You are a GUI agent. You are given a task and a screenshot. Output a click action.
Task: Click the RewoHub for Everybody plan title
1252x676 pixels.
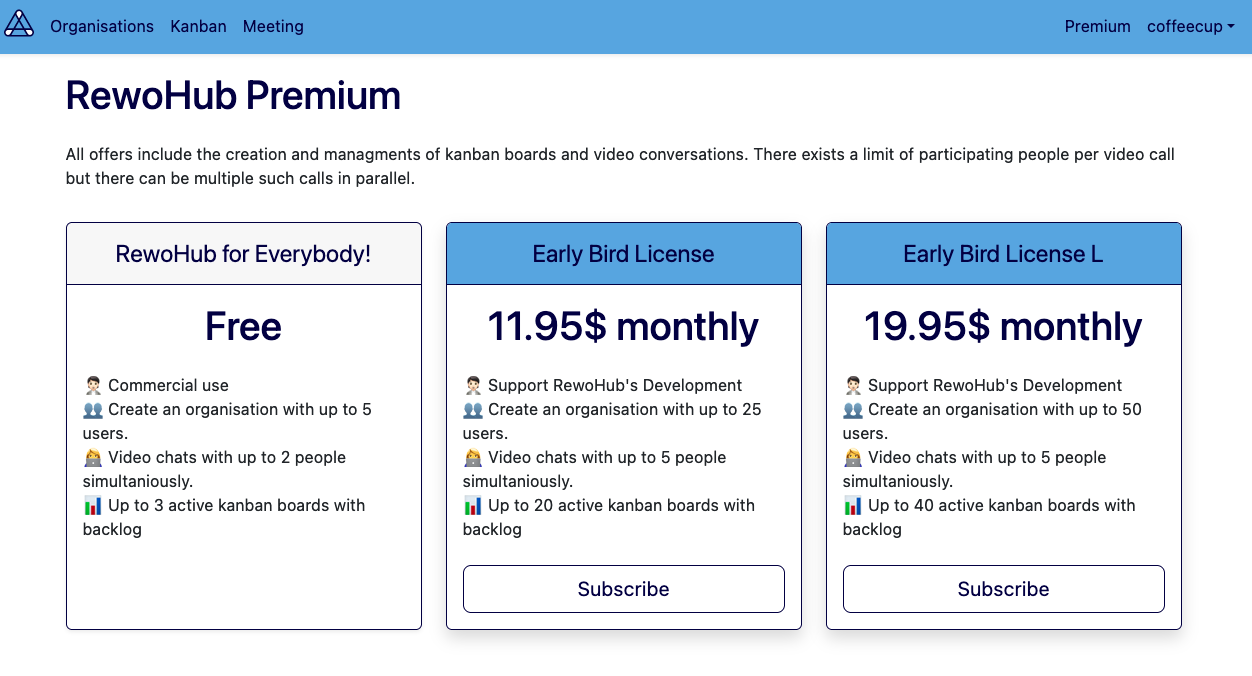(243, 254)
